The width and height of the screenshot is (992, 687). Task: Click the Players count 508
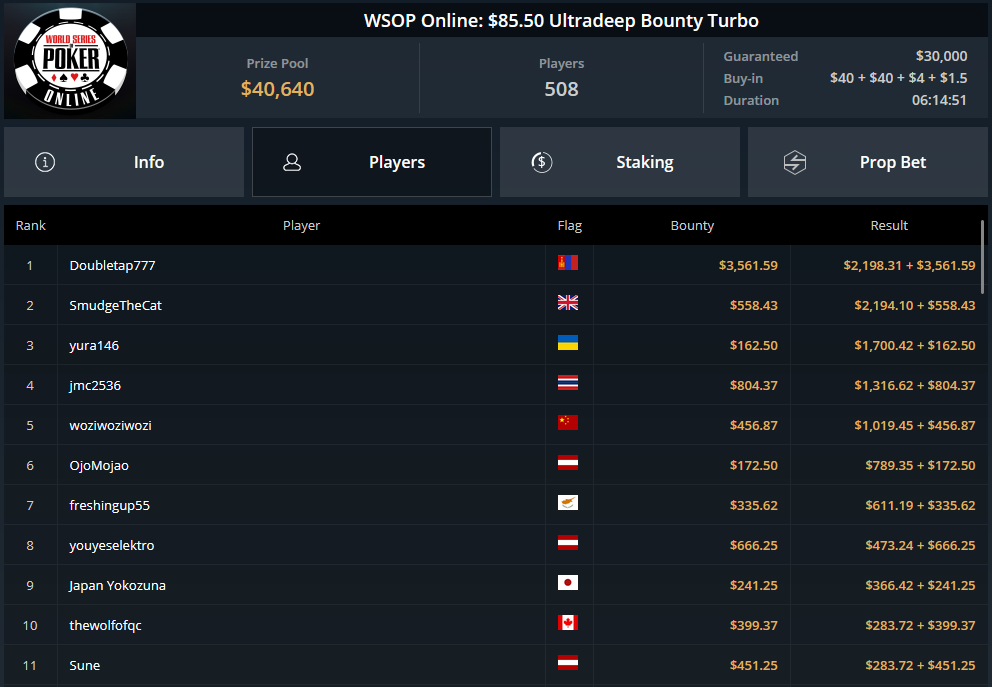pyautogui.click(x=561, y=89)
